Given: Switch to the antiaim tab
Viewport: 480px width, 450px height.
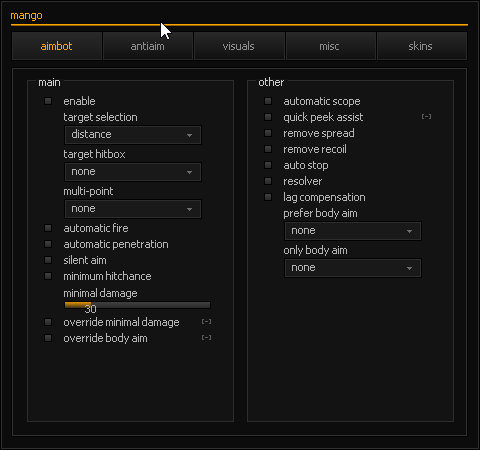Looking at the screenshot, I should coord(148,46).
